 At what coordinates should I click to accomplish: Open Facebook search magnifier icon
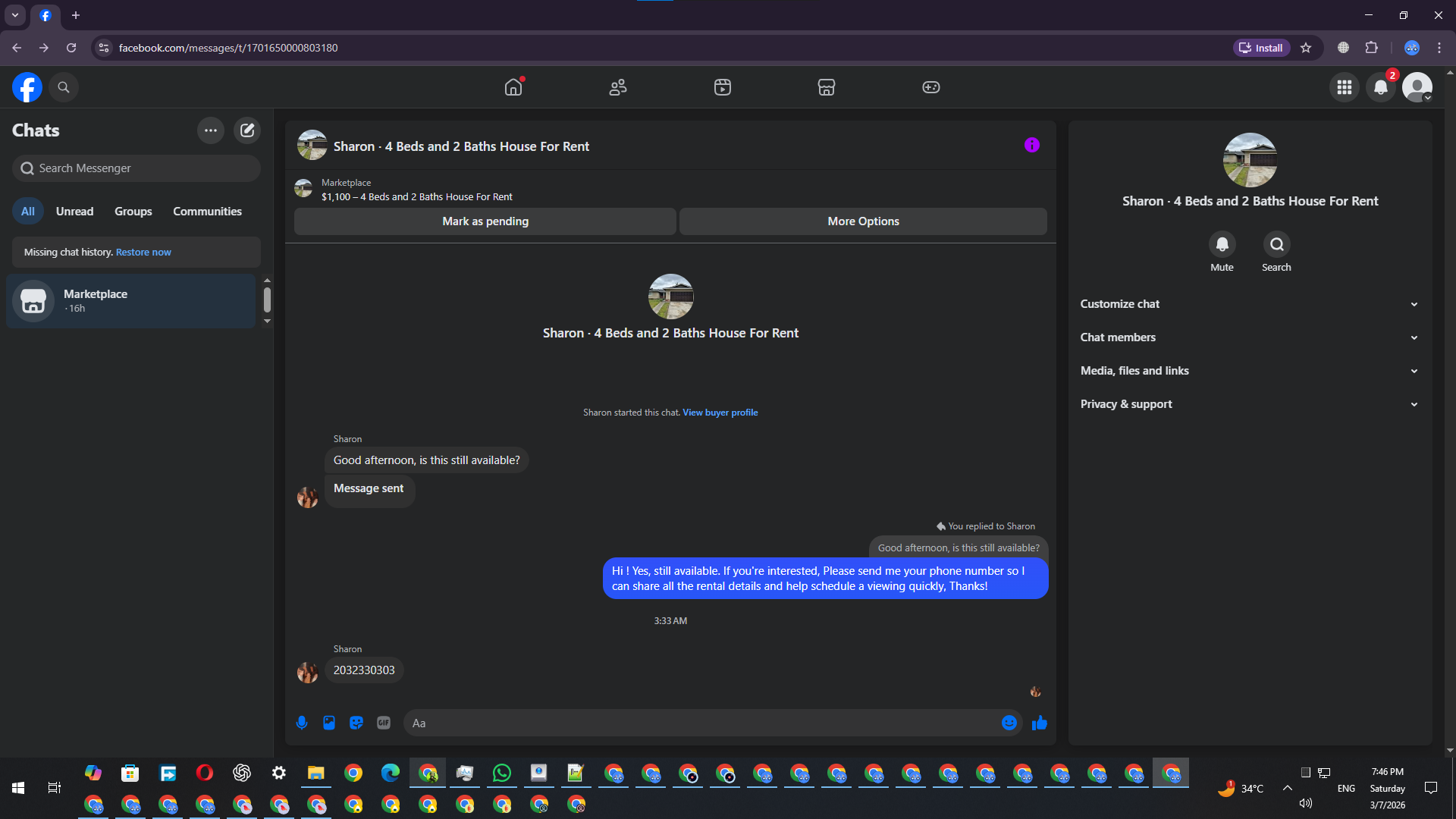pyautogui.click(x=64, y=87)
